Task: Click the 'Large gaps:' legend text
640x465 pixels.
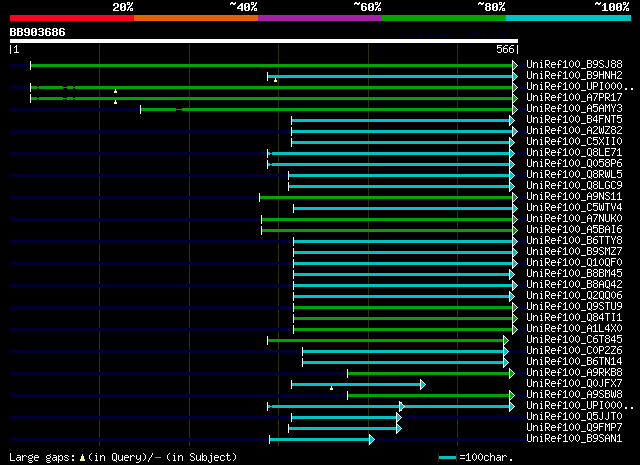Action: (42, 457)
